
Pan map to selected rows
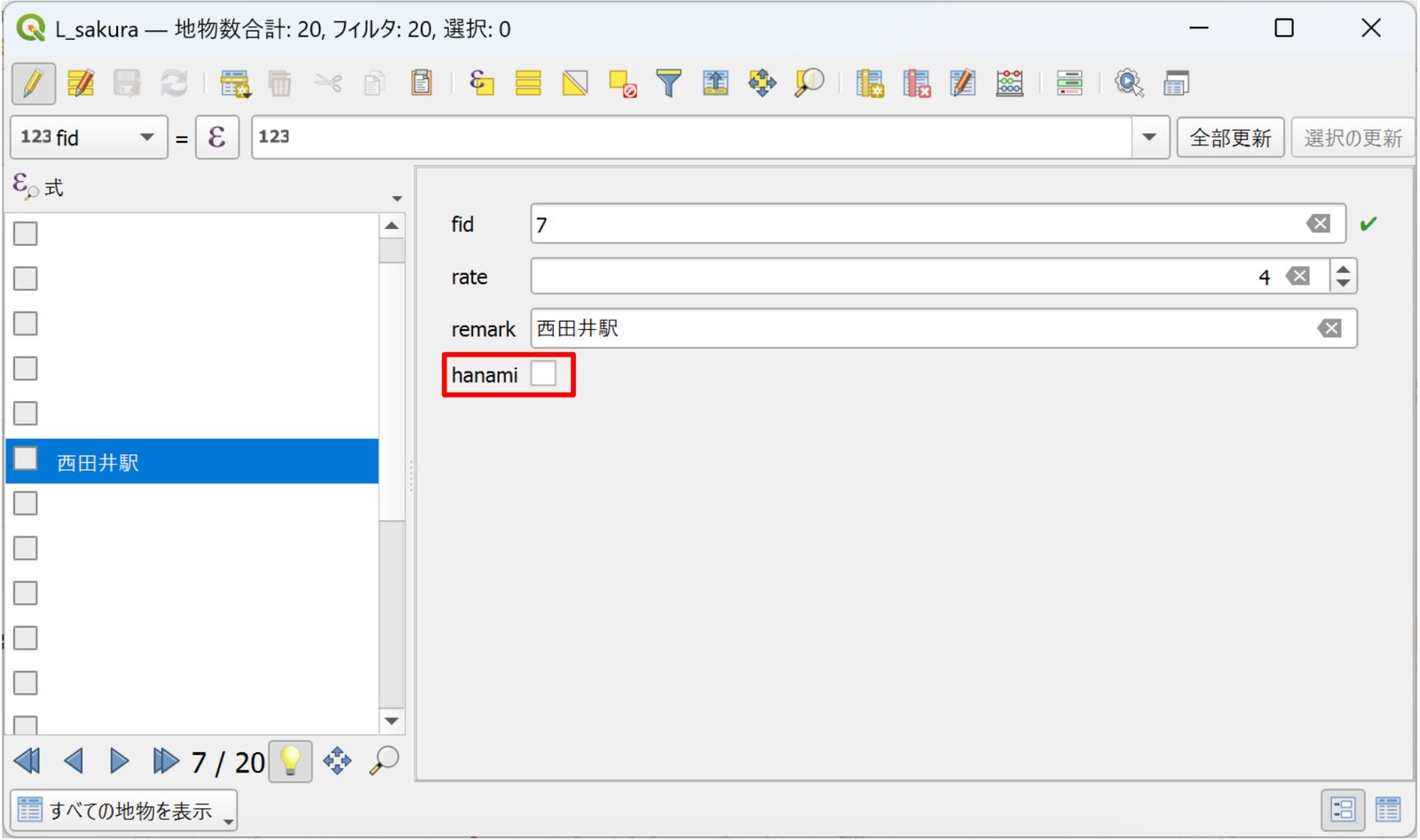(762, 84)
